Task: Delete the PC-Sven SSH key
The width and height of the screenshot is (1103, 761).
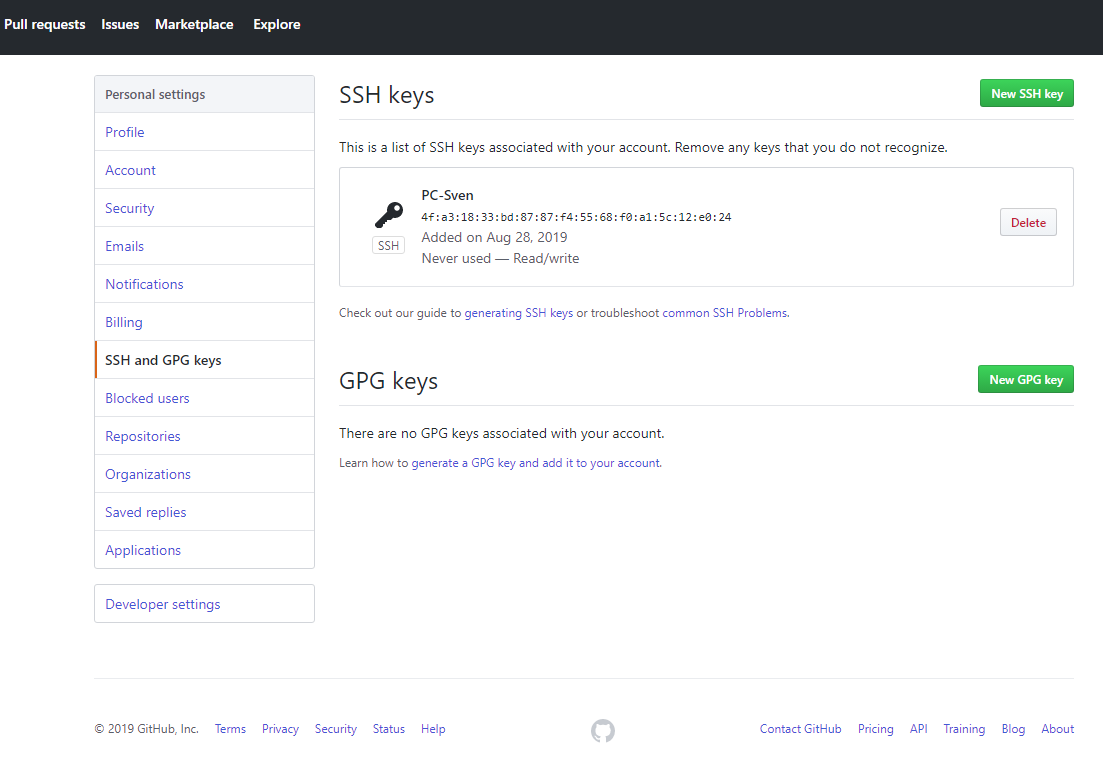Action: 1028,222
